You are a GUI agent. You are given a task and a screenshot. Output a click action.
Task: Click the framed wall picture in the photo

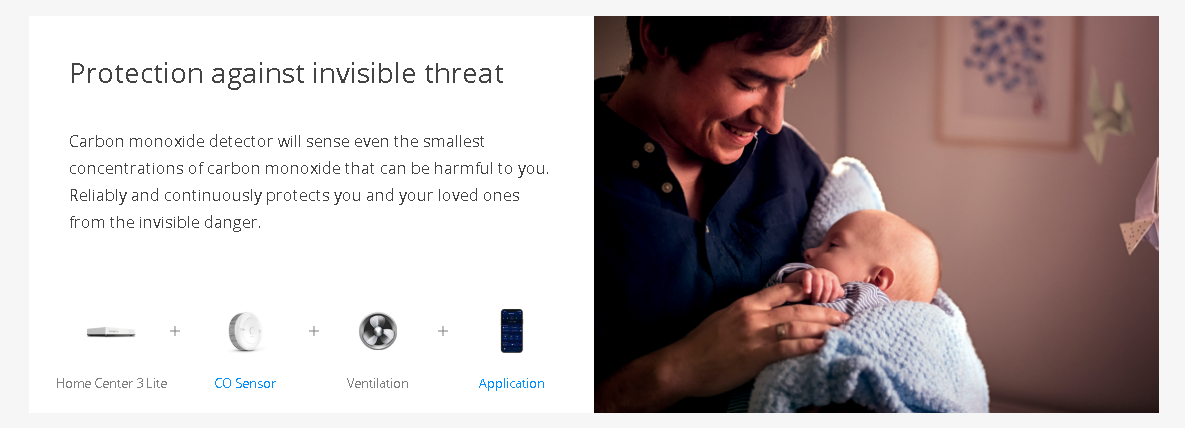1007,79
